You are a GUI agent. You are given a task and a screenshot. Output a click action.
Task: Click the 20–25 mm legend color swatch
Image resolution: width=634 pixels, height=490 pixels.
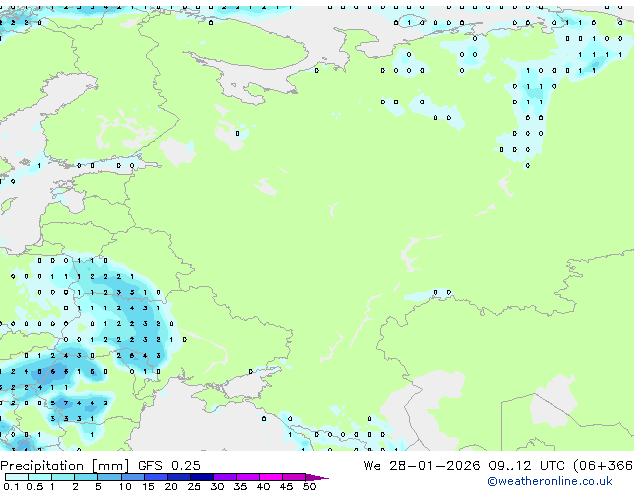[179, 477]
